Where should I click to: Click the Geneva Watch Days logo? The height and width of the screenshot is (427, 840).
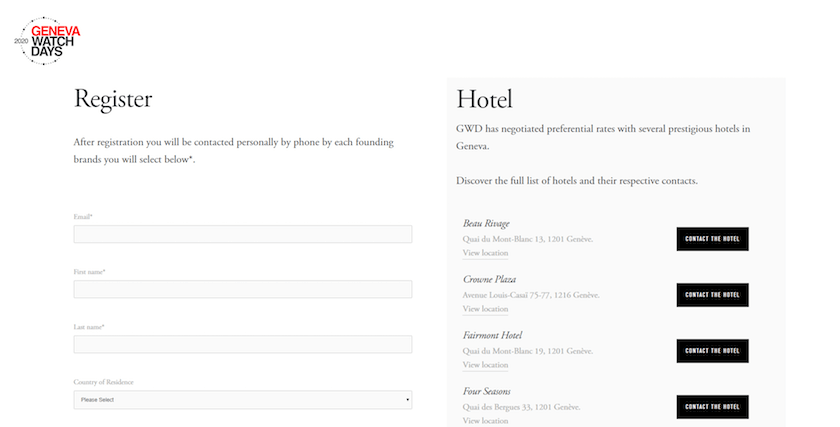[x=47, y=41]
